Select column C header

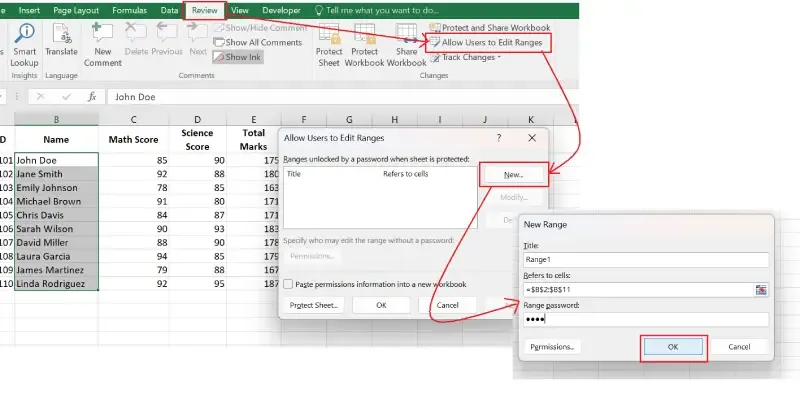coord(134,119)
